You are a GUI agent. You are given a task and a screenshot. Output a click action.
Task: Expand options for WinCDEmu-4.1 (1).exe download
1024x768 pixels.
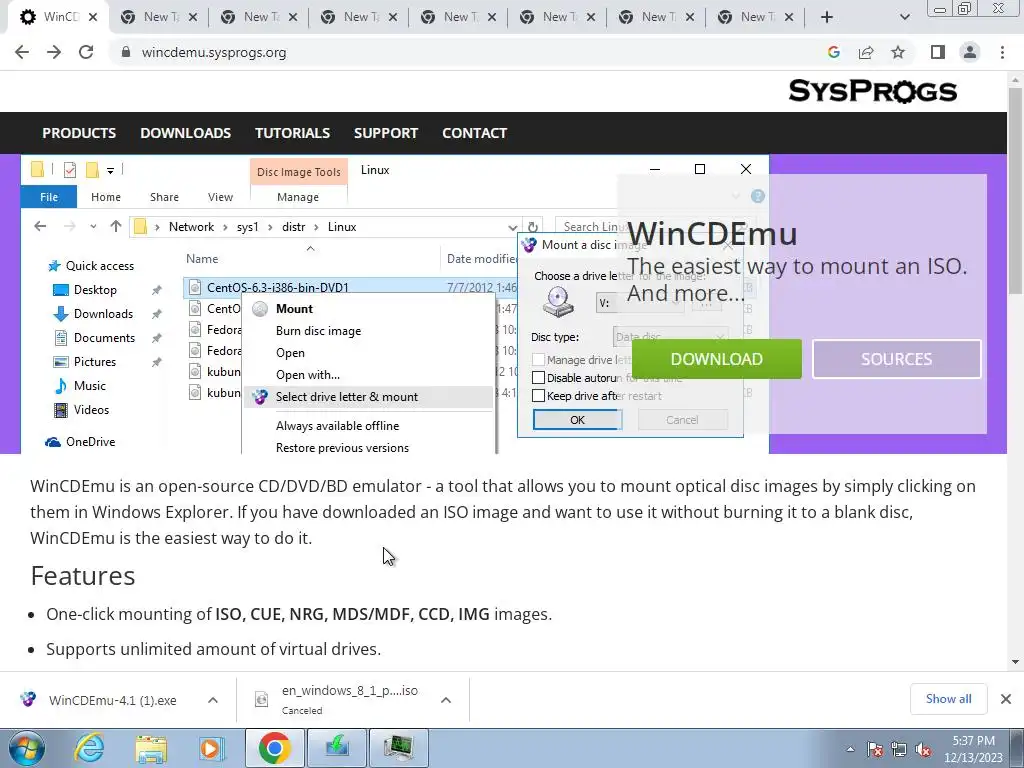click(x=213, y=699)
